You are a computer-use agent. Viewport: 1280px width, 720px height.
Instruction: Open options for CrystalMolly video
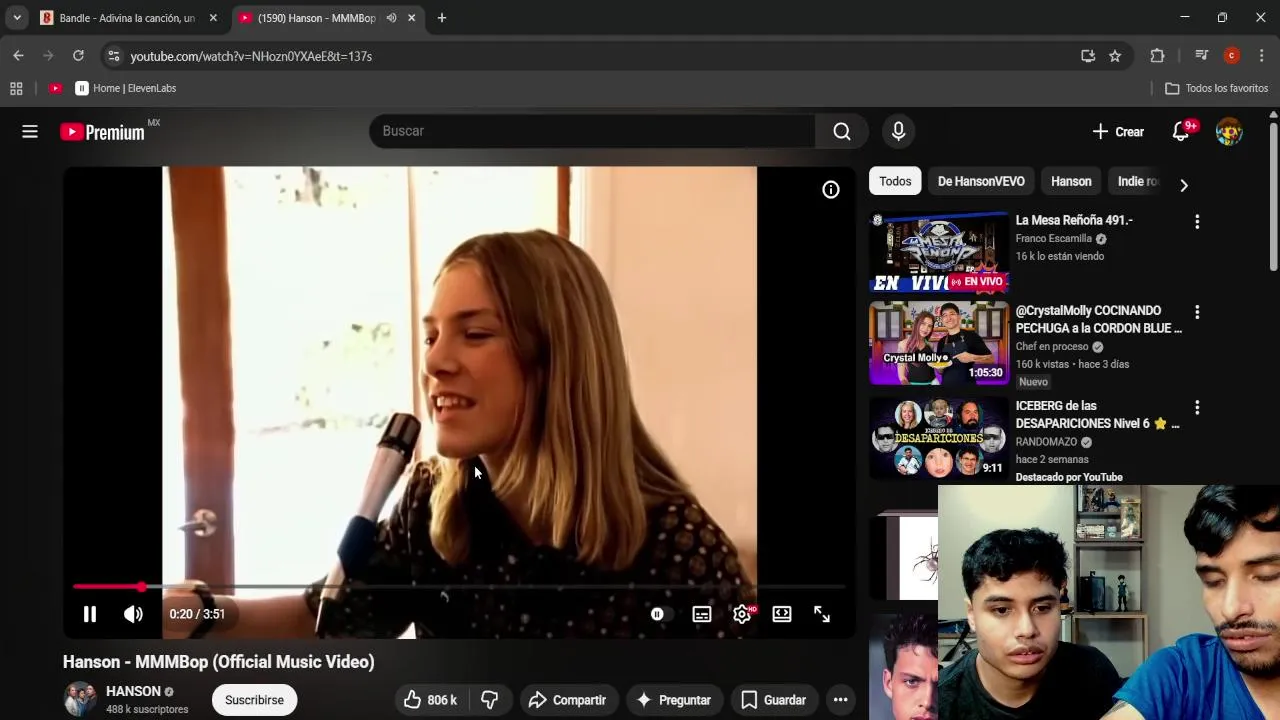click(x=1197, y=312)
